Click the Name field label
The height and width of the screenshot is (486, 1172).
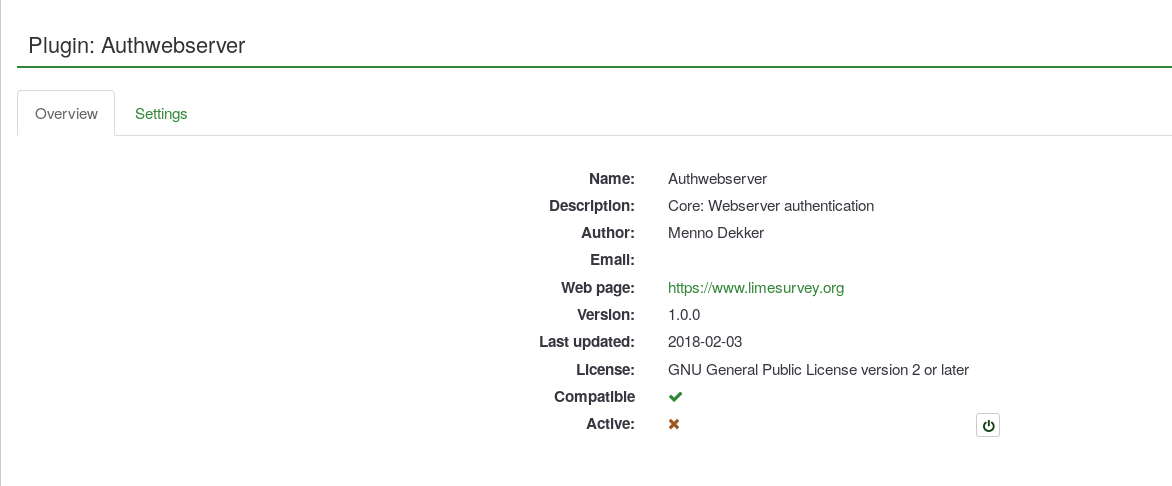[x=611, y=179]
